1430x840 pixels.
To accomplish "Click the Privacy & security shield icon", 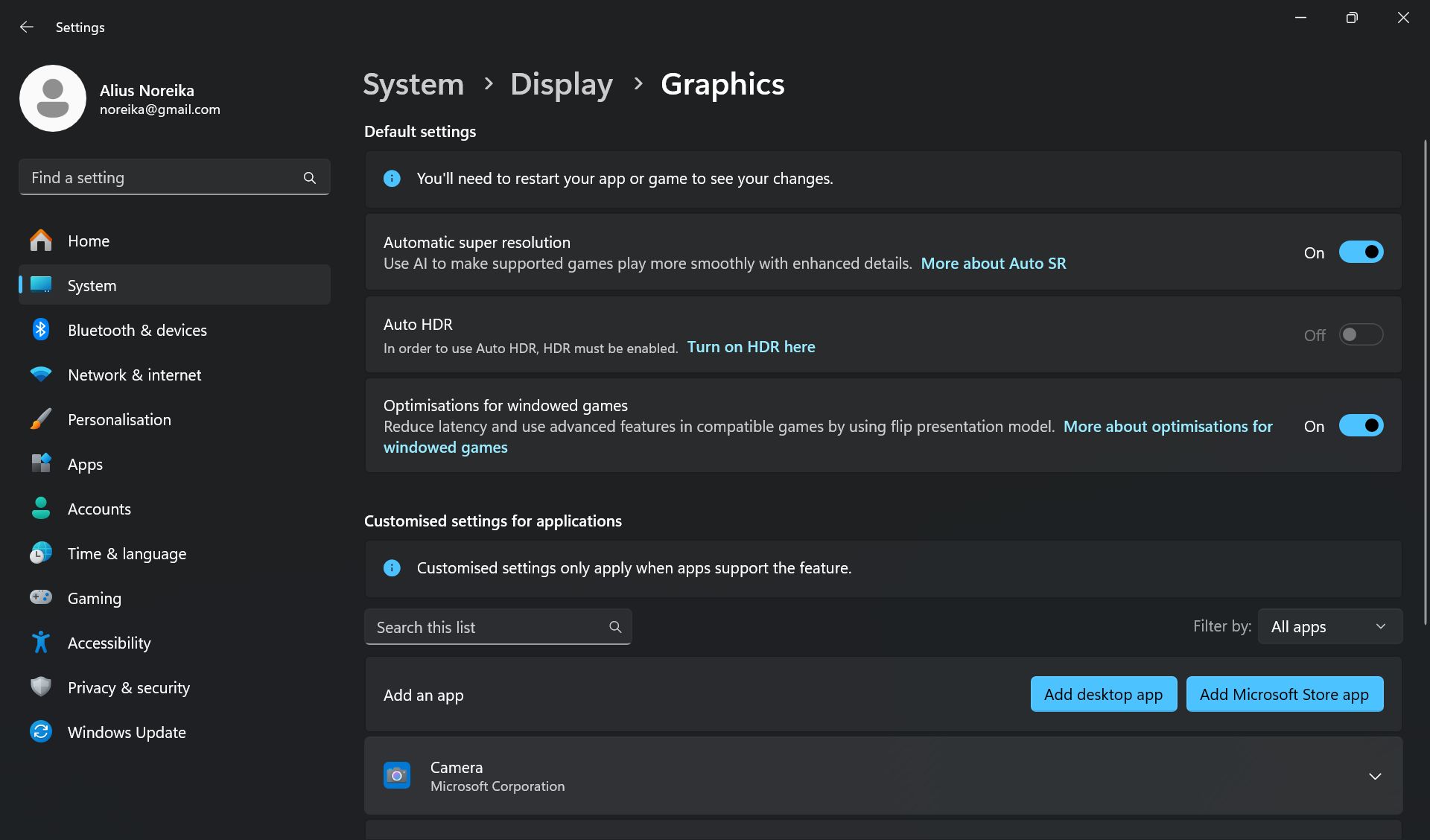I will coord(41,687).
